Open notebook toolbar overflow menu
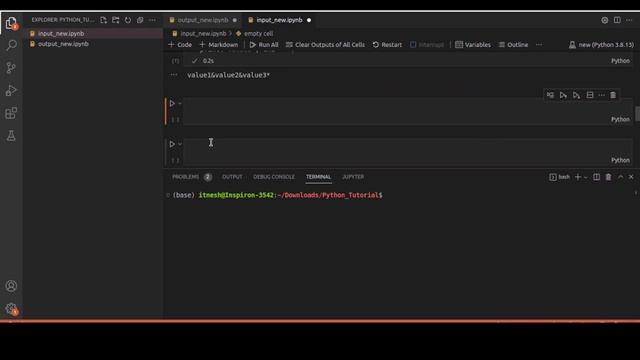The height and width of the screenshot is (360, 640). point(539,44)
